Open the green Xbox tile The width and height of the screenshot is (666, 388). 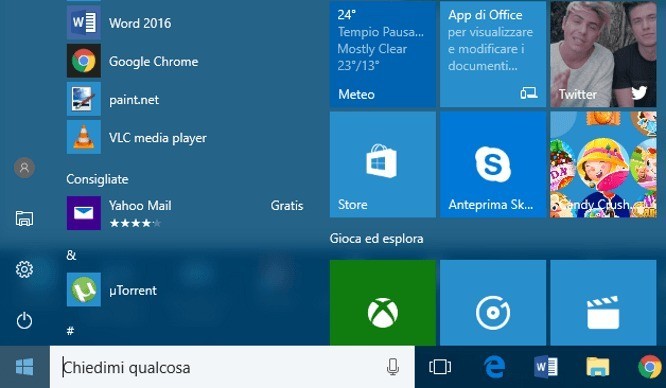(x=383, y=303)
